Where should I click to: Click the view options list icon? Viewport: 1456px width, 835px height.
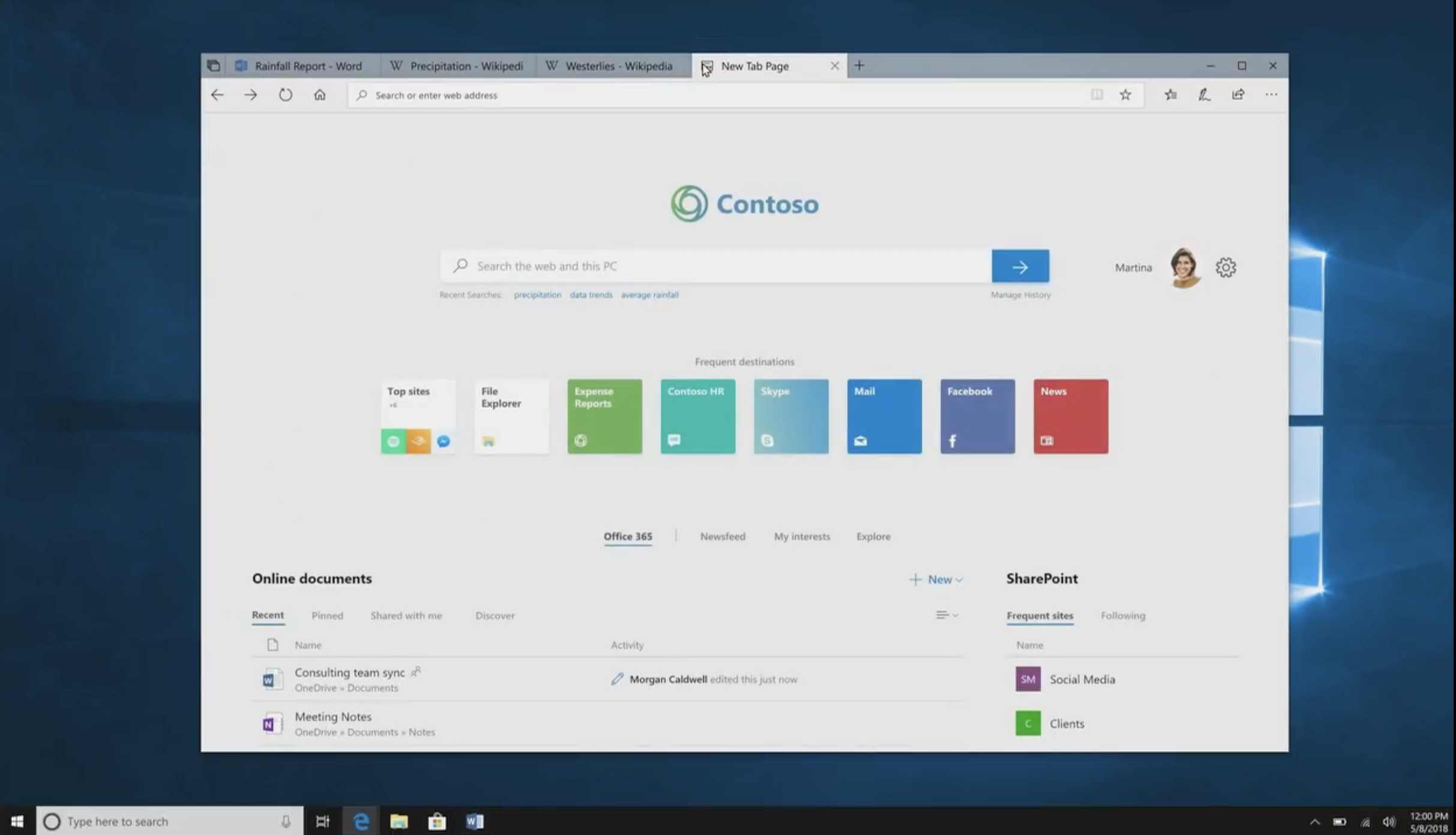coord(945,615)
